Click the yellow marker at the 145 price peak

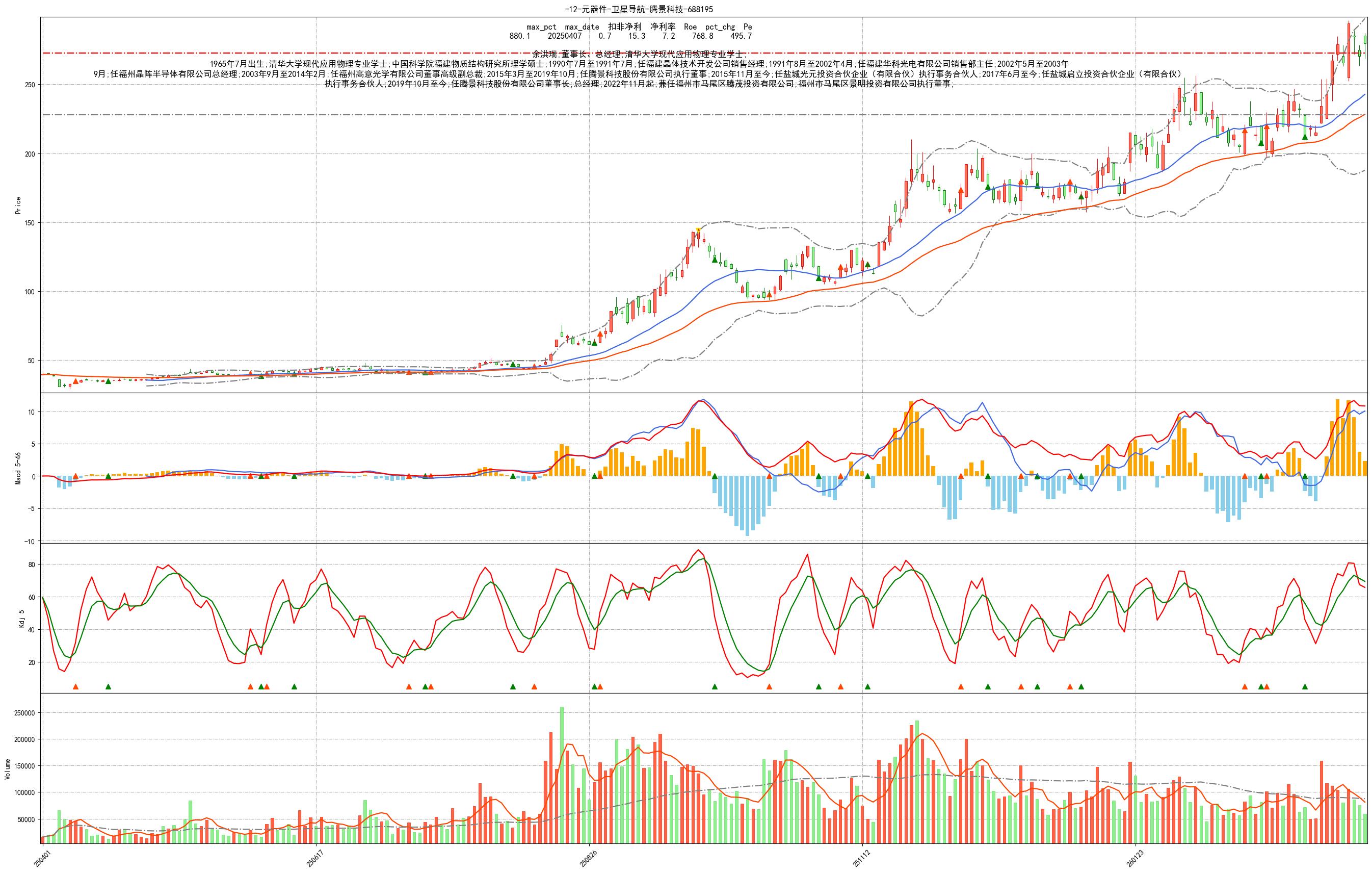(698, 230)
